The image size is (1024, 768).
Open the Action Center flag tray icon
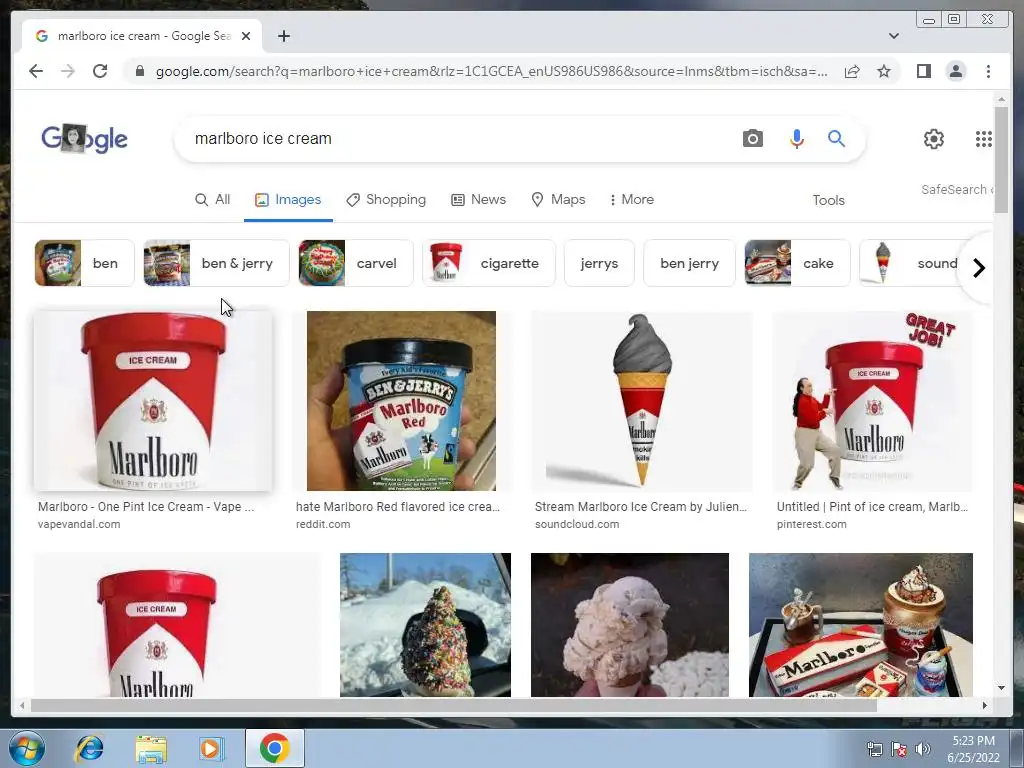899,749
